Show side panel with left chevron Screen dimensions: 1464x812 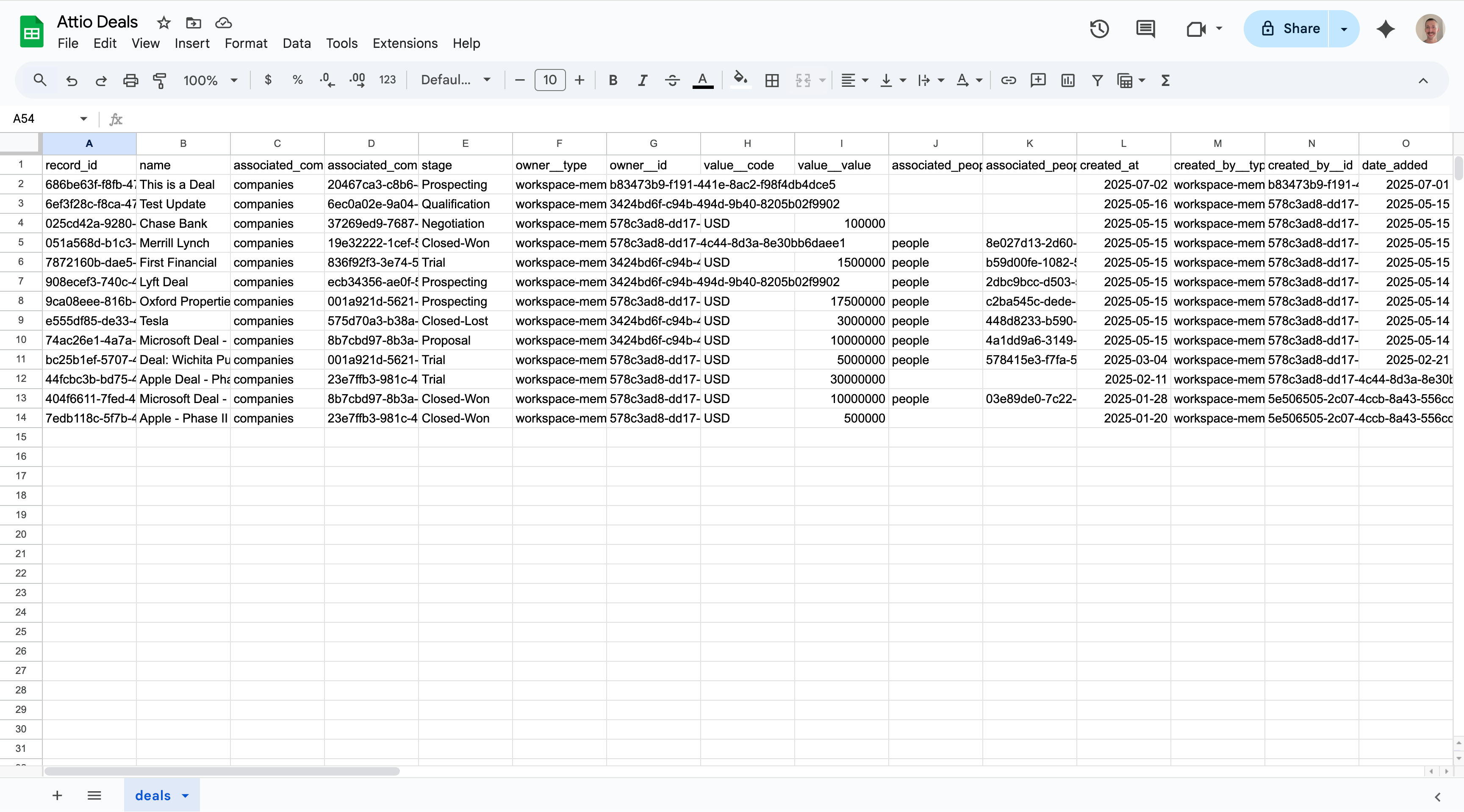tap(1437, 797)
